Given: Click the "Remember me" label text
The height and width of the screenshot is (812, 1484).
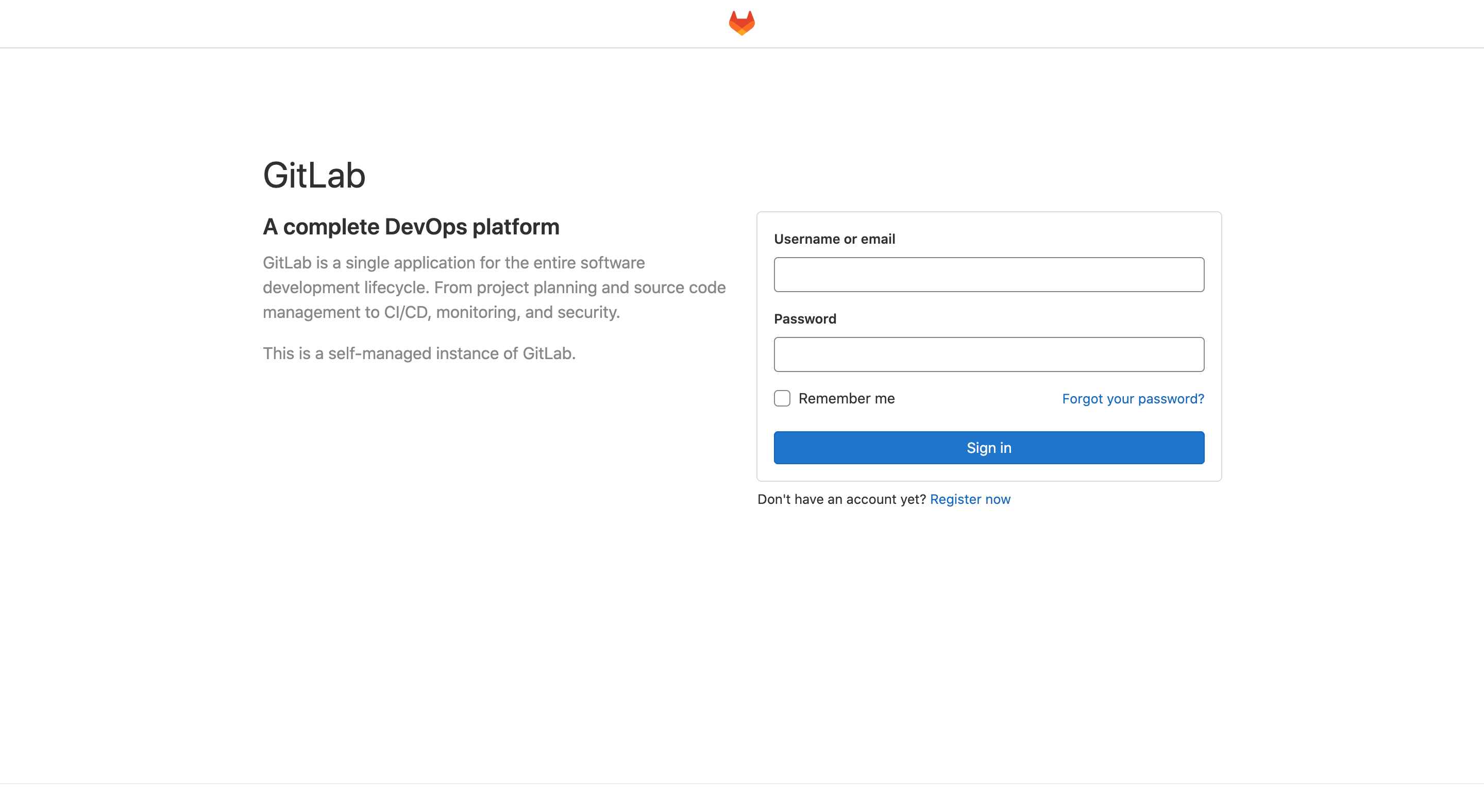Looking at the screenshot, I should pyautogui.click(x=846, y=398).
